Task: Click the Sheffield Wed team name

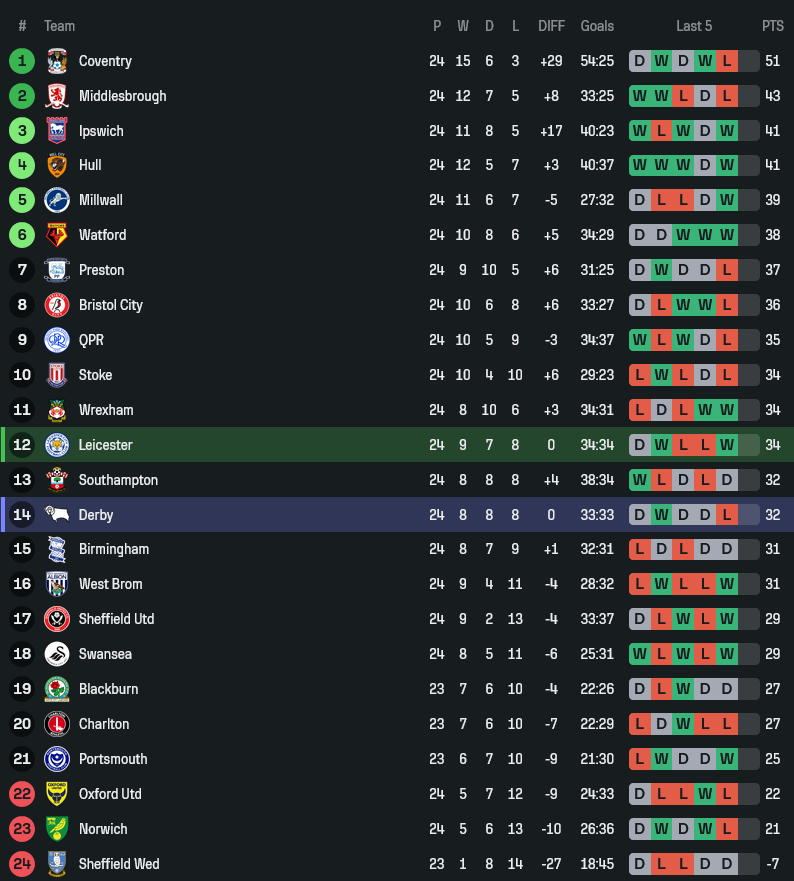Action: point(119,864)
